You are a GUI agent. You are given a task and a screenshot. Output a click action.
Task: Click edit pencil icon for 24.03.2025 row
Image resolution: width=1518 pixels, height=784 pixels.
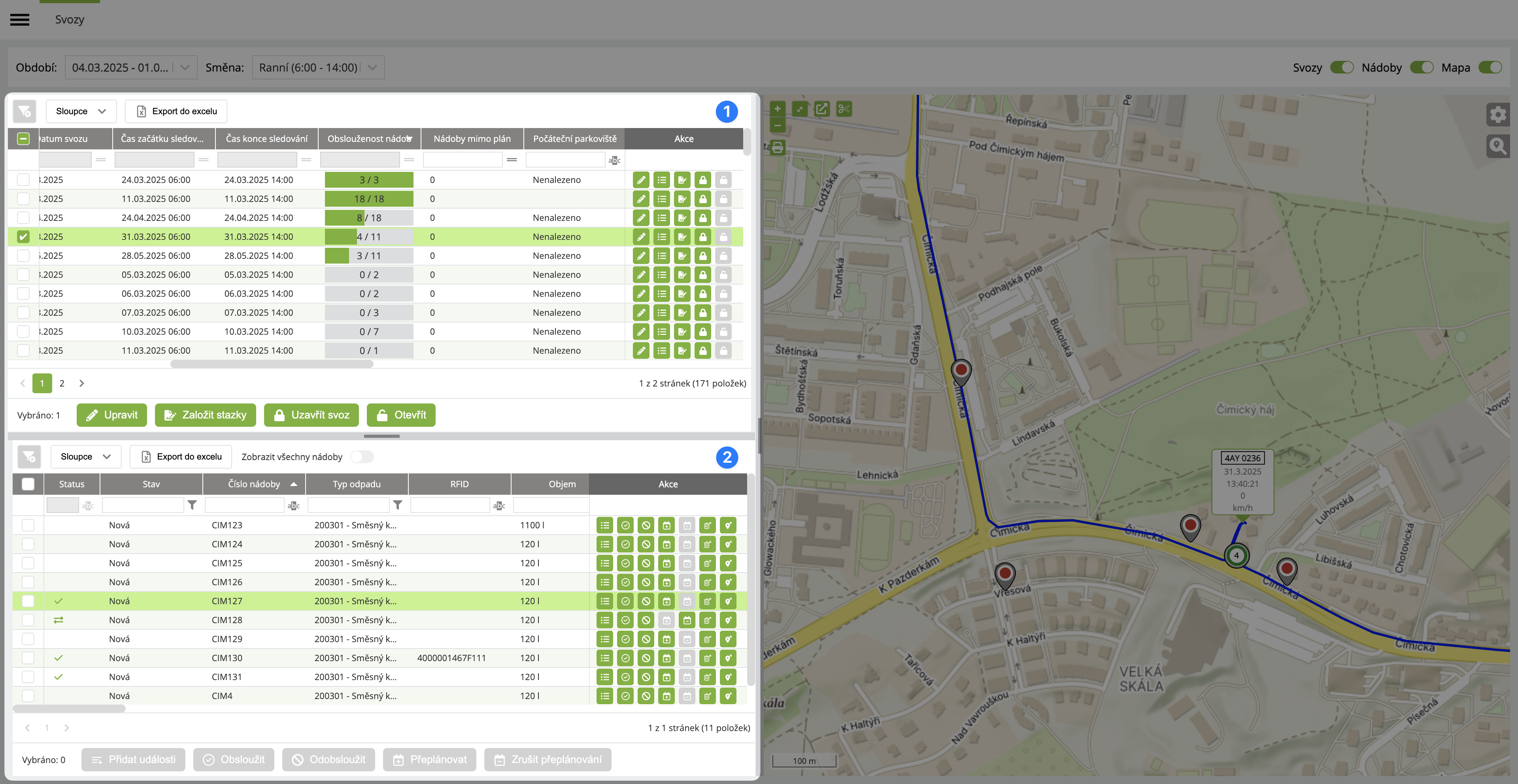(641, 180)
